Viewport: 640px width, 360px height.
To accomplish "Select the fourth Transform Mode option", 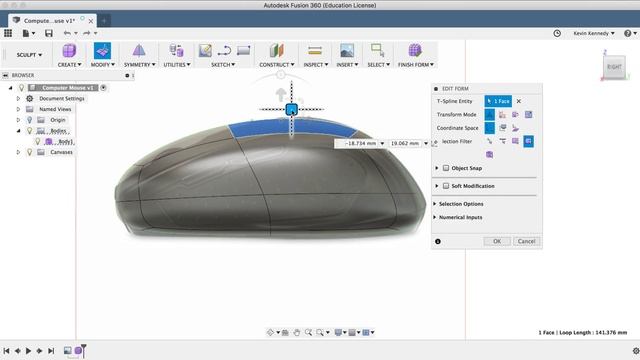I will click(529, 115).
